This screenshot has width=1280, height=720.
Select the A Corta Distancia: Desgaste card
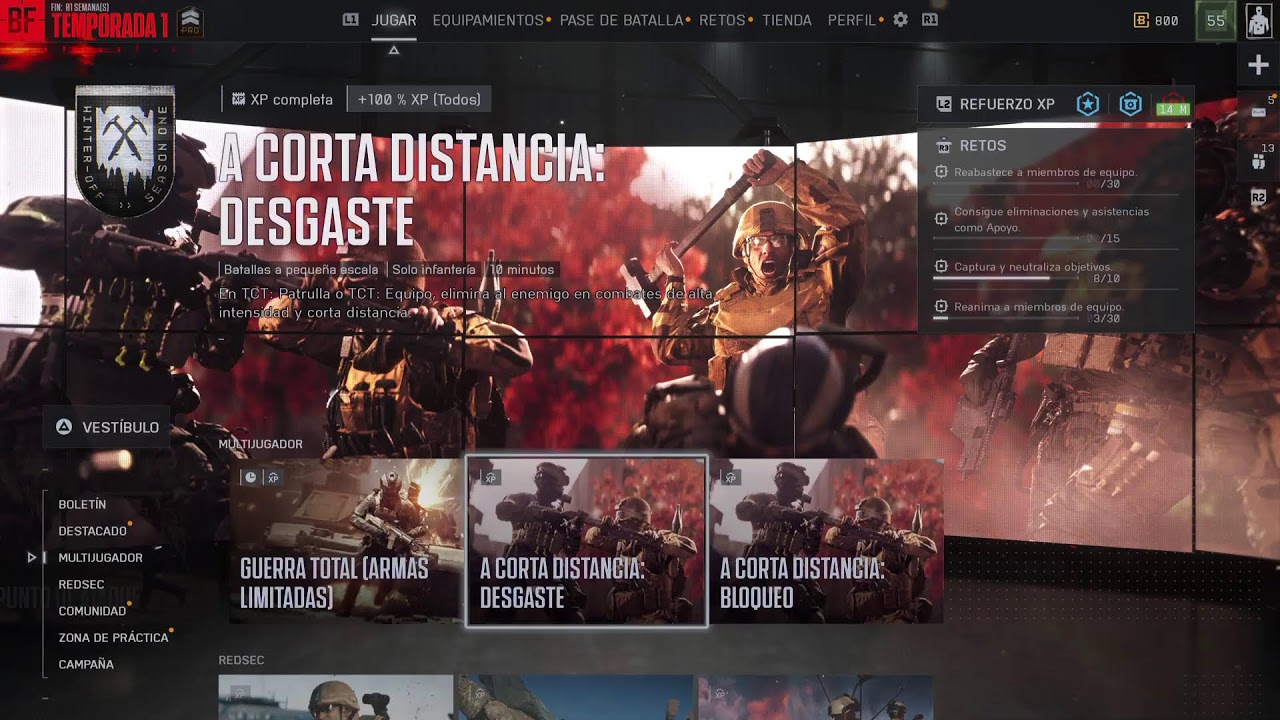click(587, 541)
